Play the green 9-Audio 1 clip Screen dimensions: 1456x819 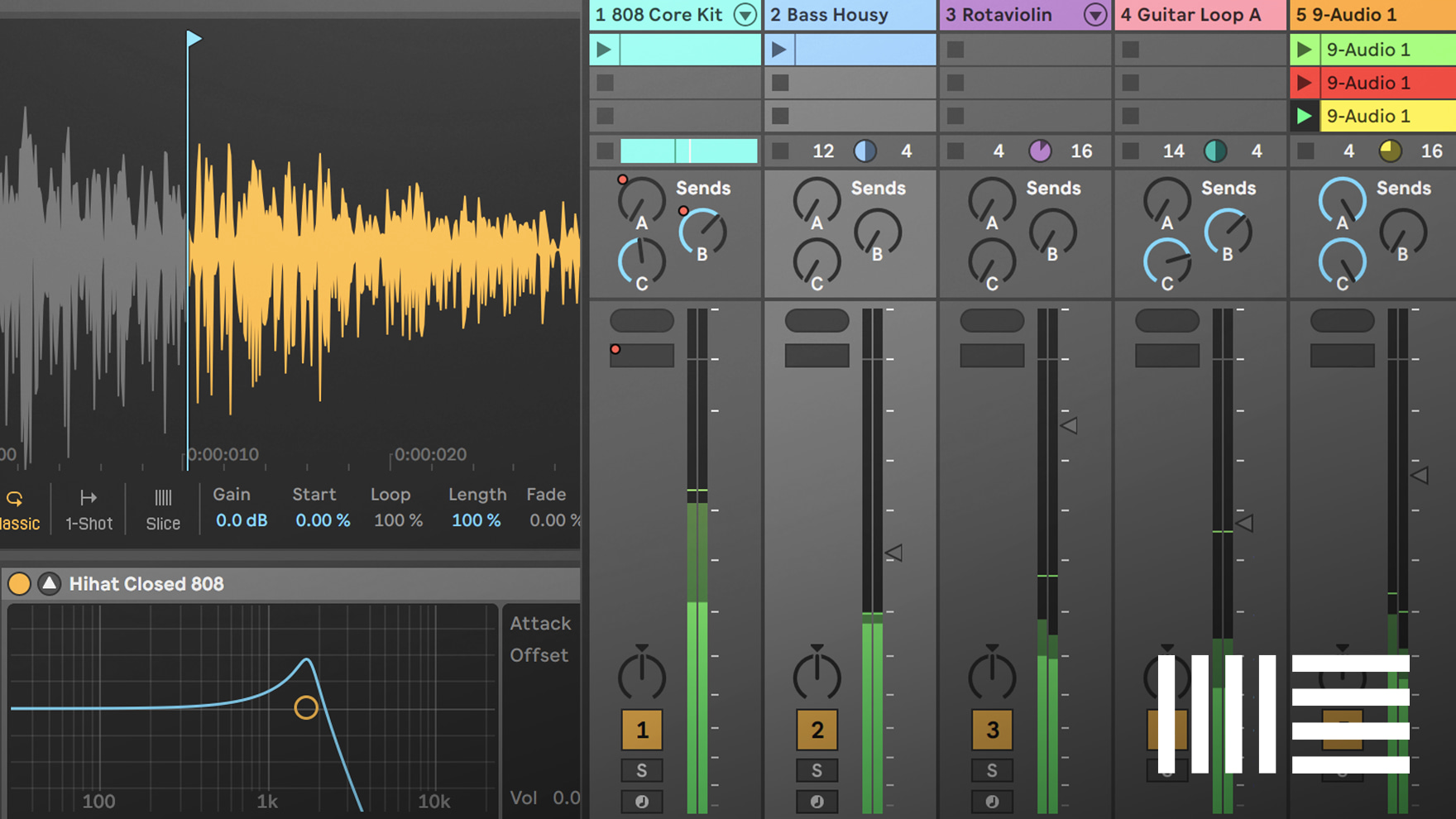[x=1305, y=50]
